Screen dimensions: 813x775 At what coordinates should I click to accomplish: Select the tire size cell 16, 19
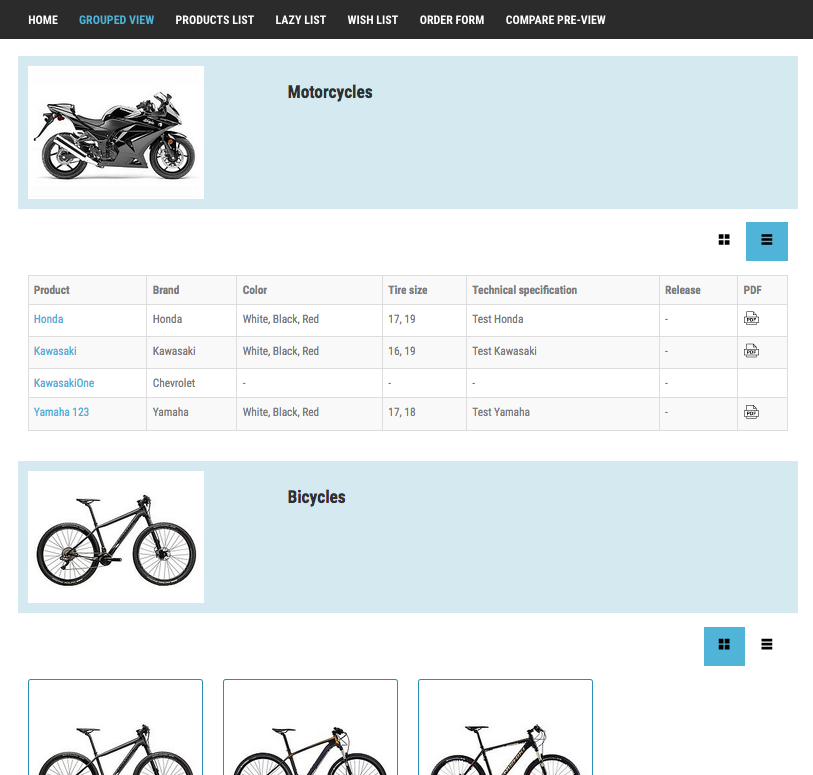point(425,353)
